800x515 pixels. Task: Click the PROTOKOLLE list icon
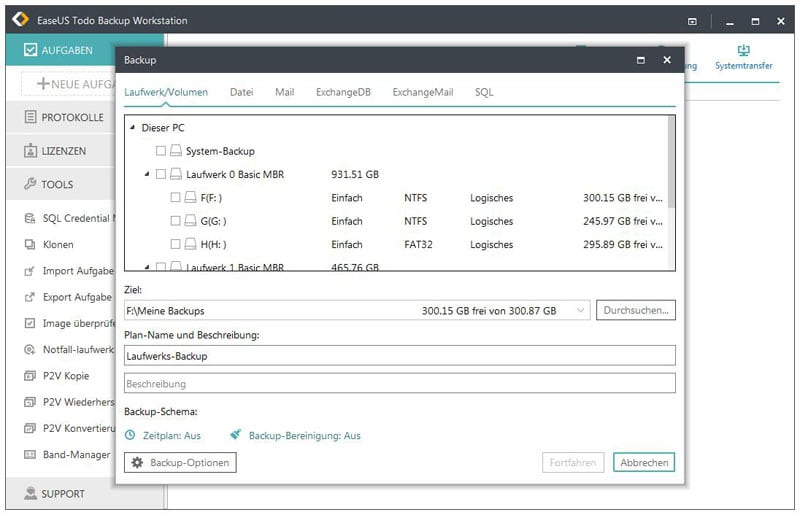coord(31,117)
